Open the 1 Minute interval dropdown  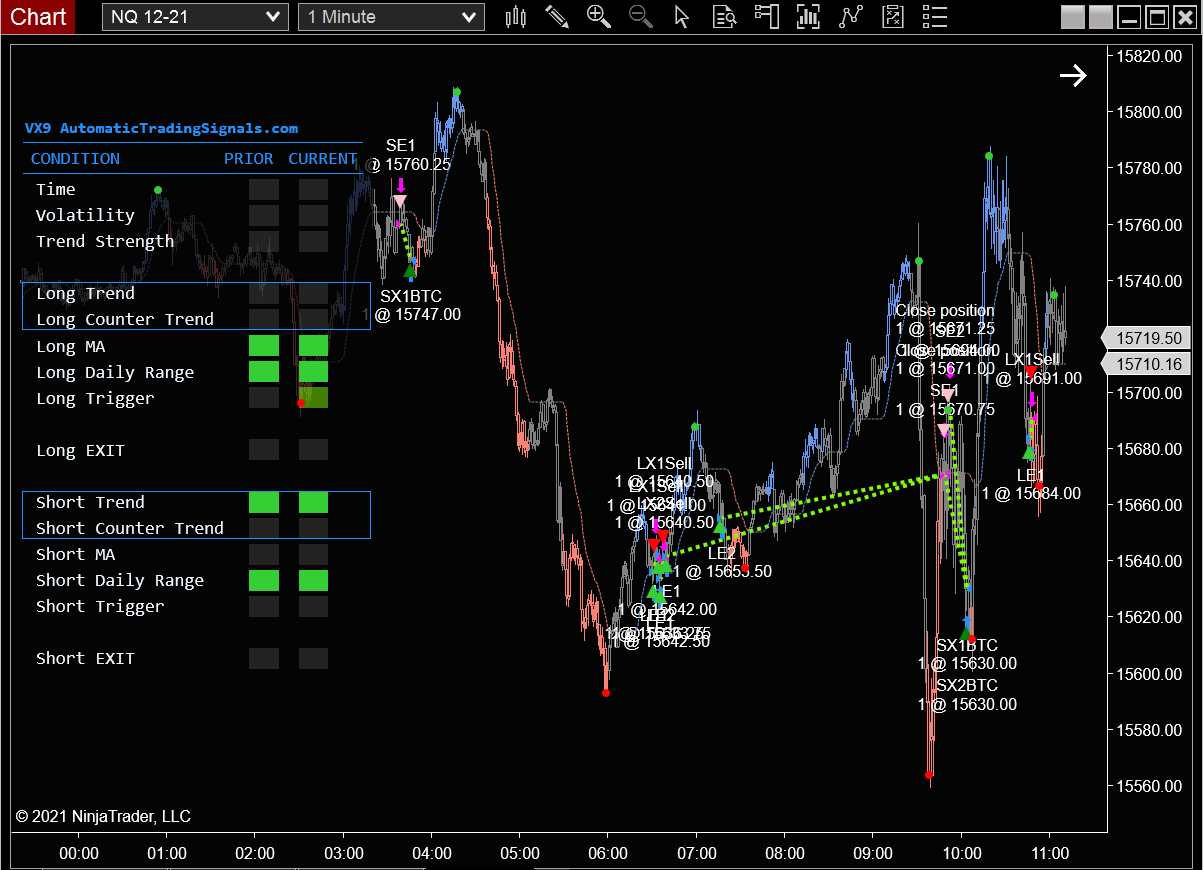(x=390, y=17)
